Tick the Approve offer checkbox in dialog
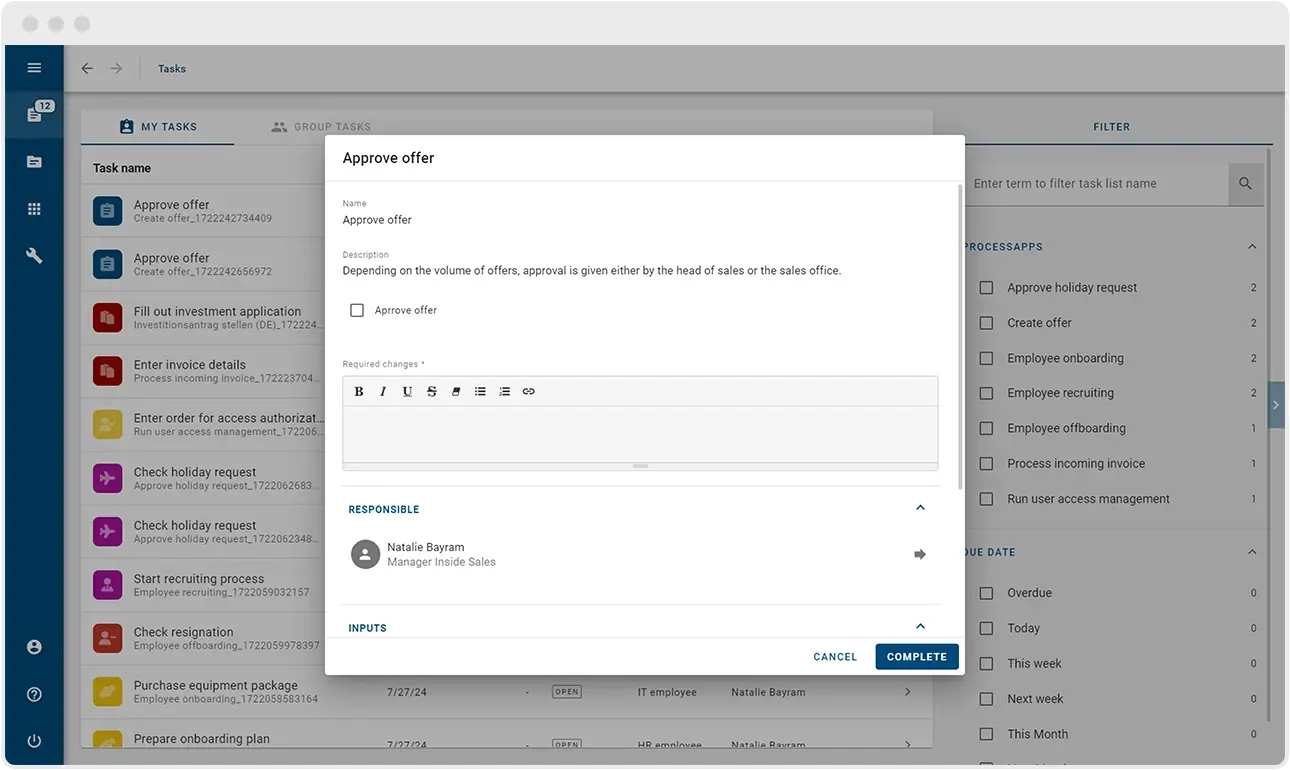 357,310
